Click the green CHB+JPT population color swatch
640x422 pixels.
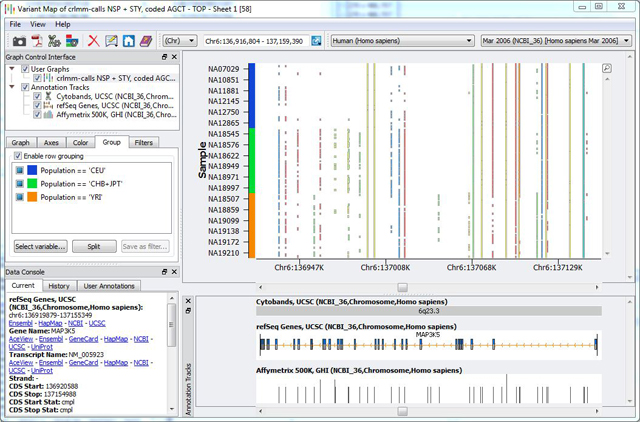coord(32,184)
